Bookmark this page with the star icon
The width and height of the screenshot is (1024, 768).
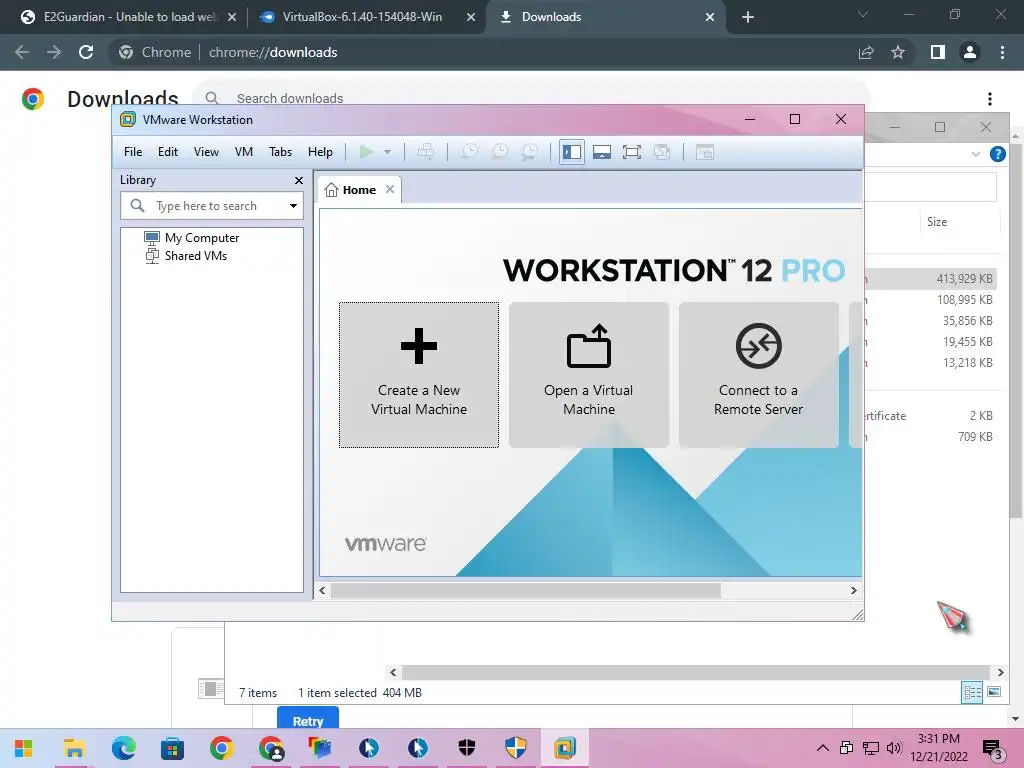898,52
